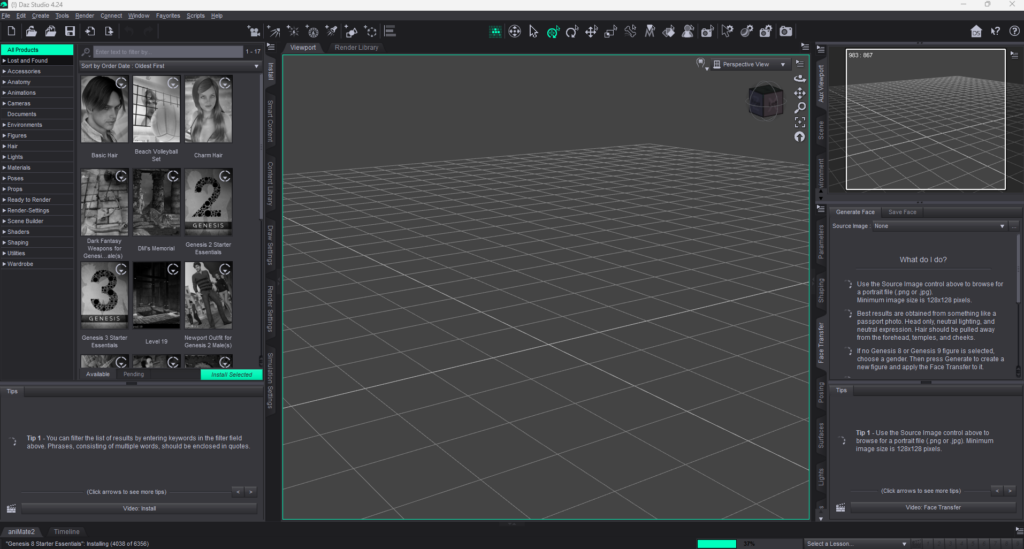1024x549 pixels.
Task: Click the New scene file icon
Action: coord(11,32)
